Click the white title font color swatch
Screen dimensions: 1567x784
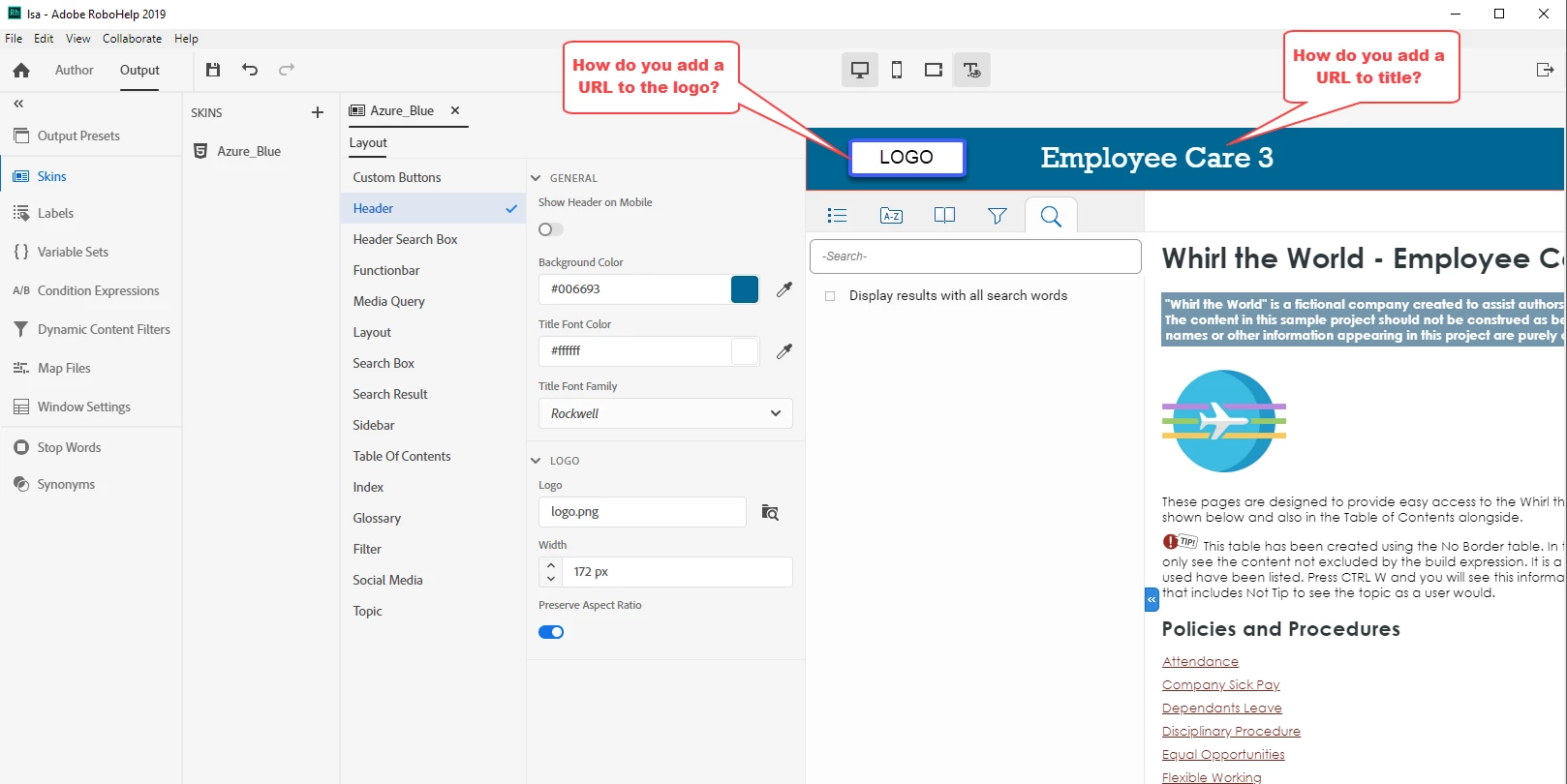745,351
